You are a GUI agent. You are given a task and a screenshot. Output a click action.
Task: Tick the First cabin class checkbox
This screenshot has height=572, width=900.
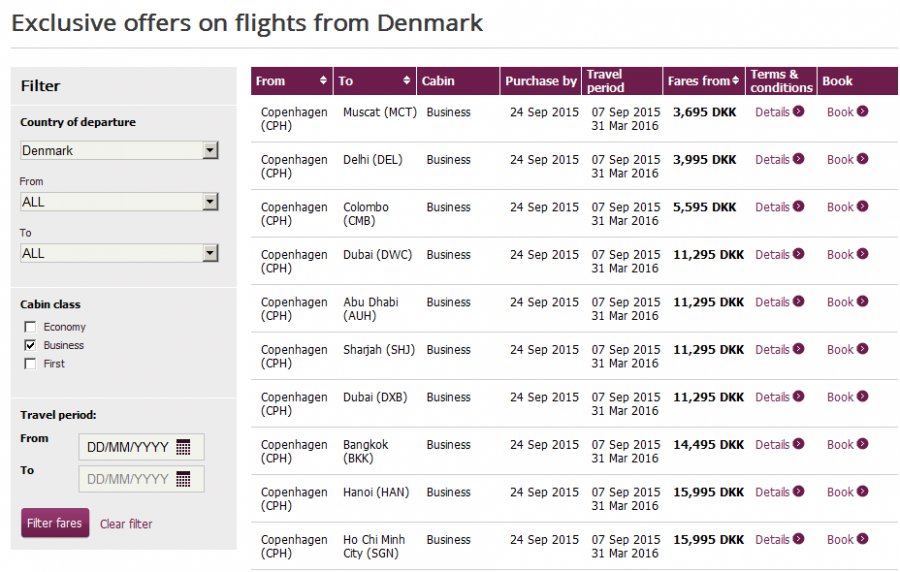(30, 364)
